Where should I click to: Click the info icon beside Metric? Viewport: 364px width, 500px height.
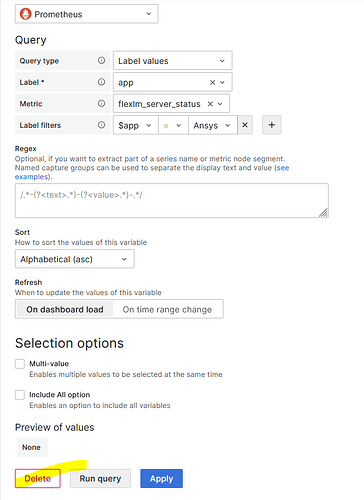[x=101, y=104]
